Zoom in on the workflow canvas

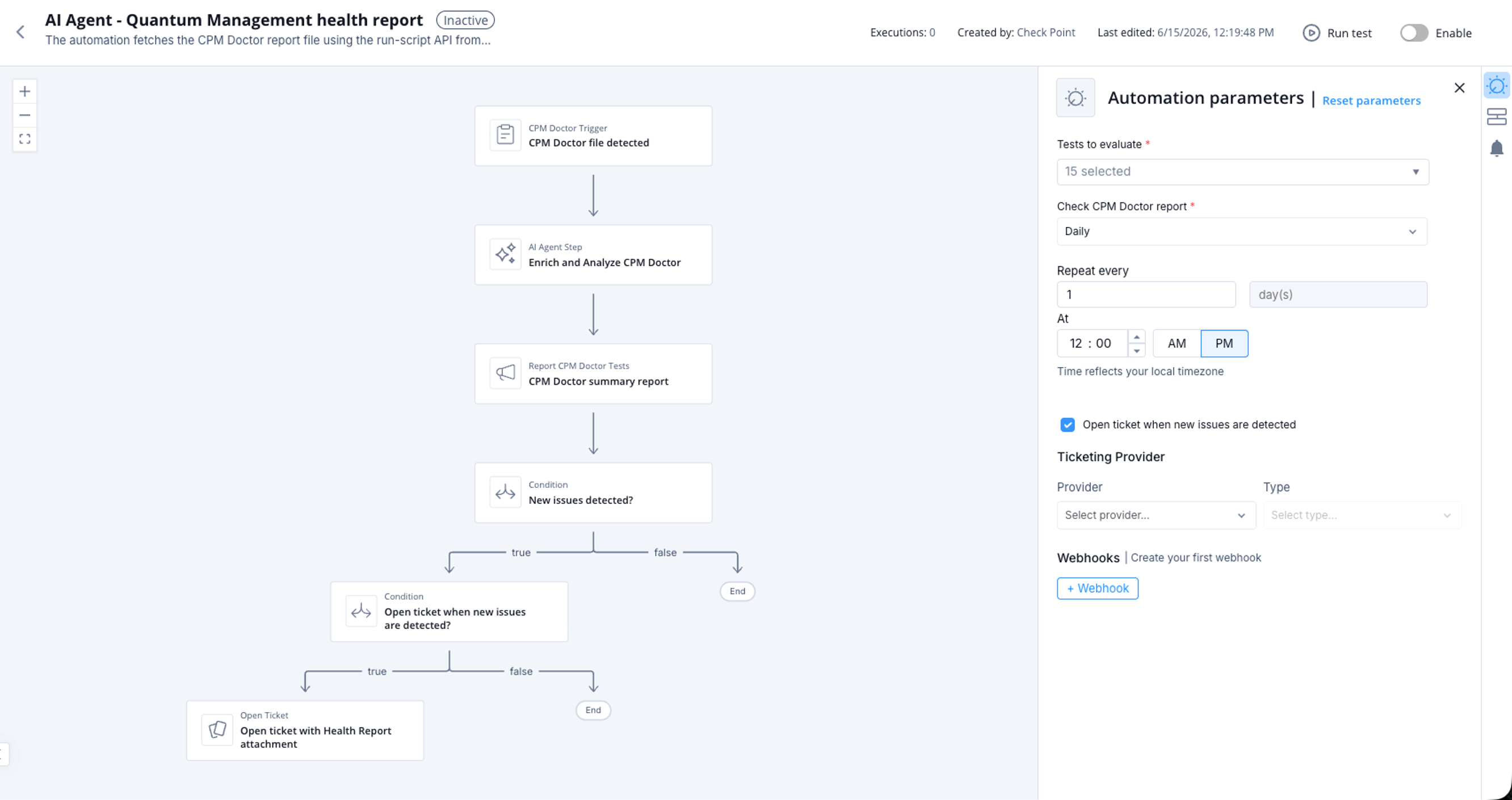tap(24, 91)
